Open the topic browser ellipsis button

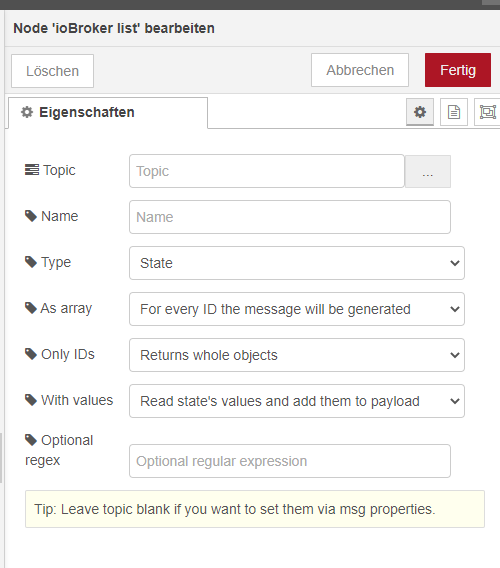tap(428, 171)
